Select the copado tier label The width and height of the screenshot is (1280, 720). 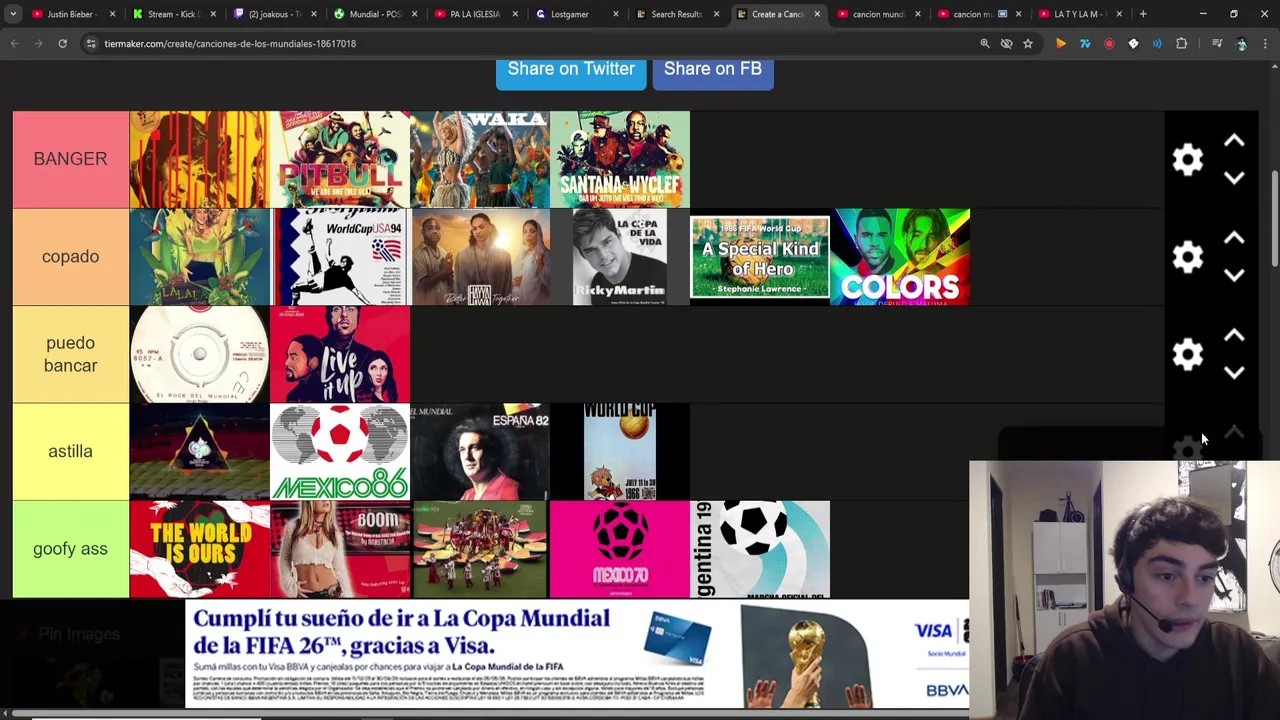(70, 257)
